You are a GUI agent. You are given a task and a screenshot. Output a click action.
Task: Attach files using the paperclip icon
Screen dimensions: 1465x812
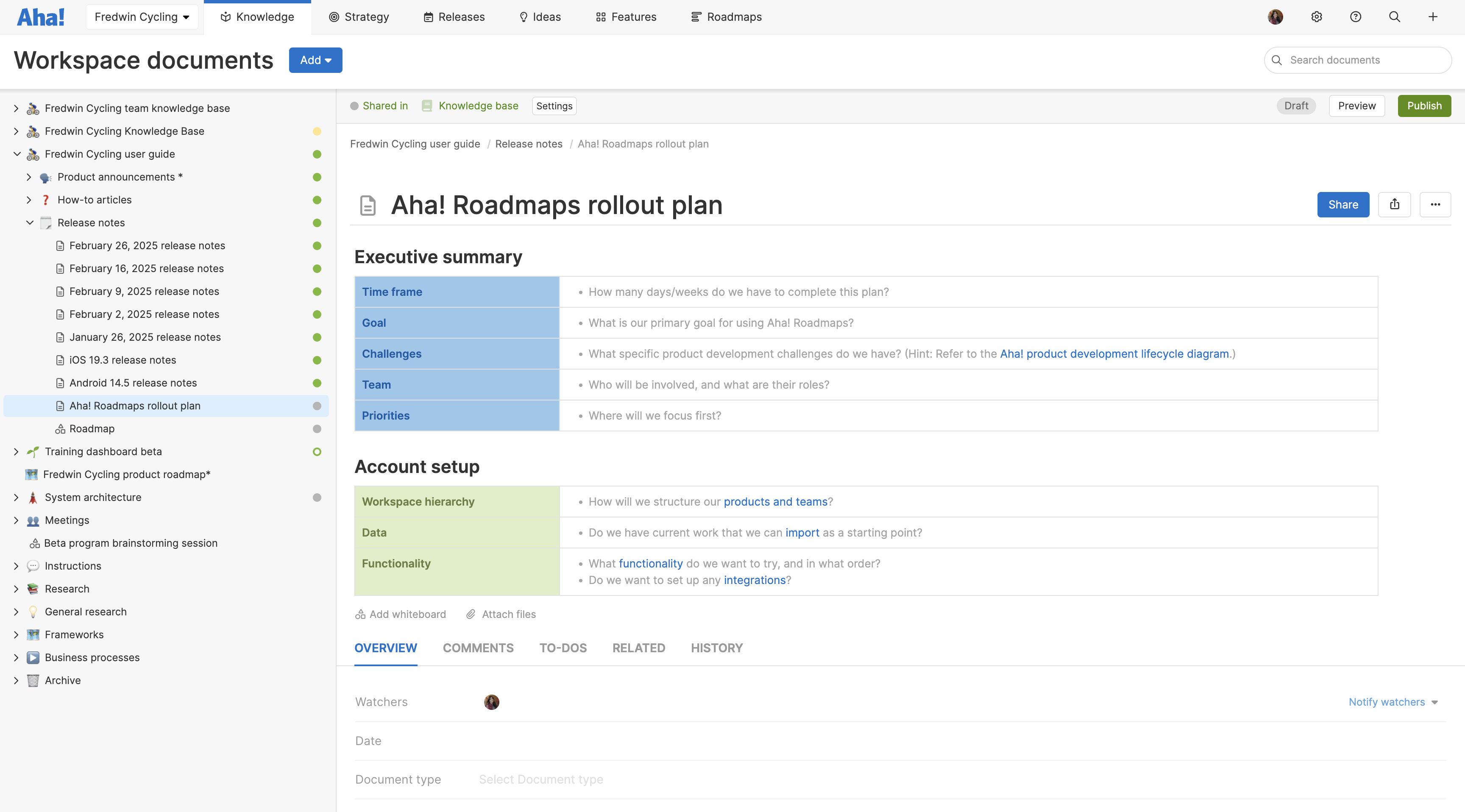[501, 614]
